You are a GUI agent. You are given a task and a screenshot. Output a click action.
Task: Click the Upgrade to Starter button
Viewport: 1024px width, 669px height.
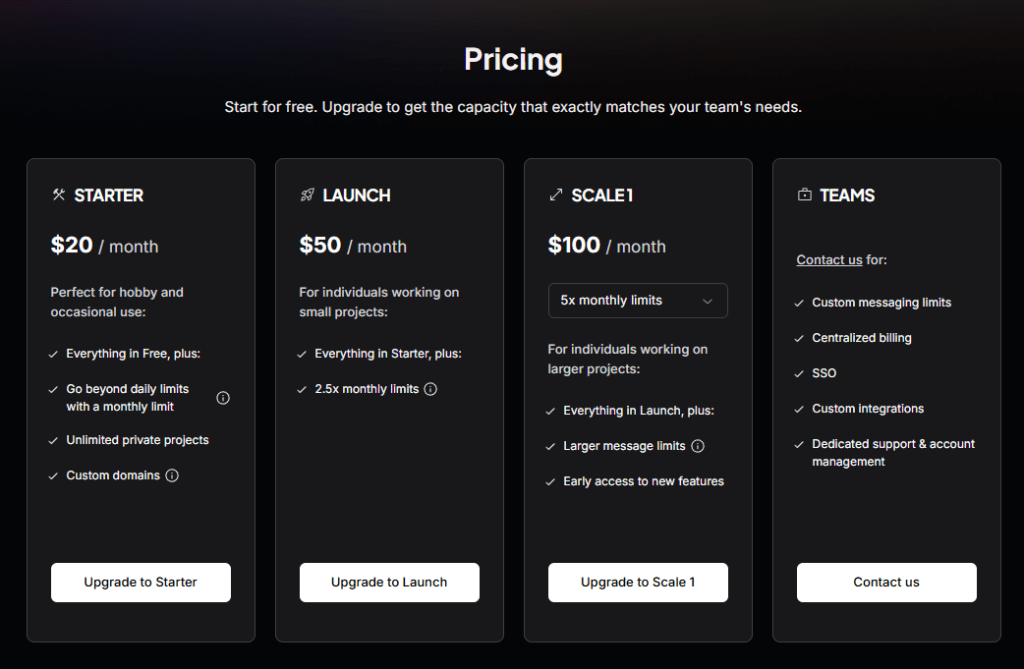click(x=141, y=582)
